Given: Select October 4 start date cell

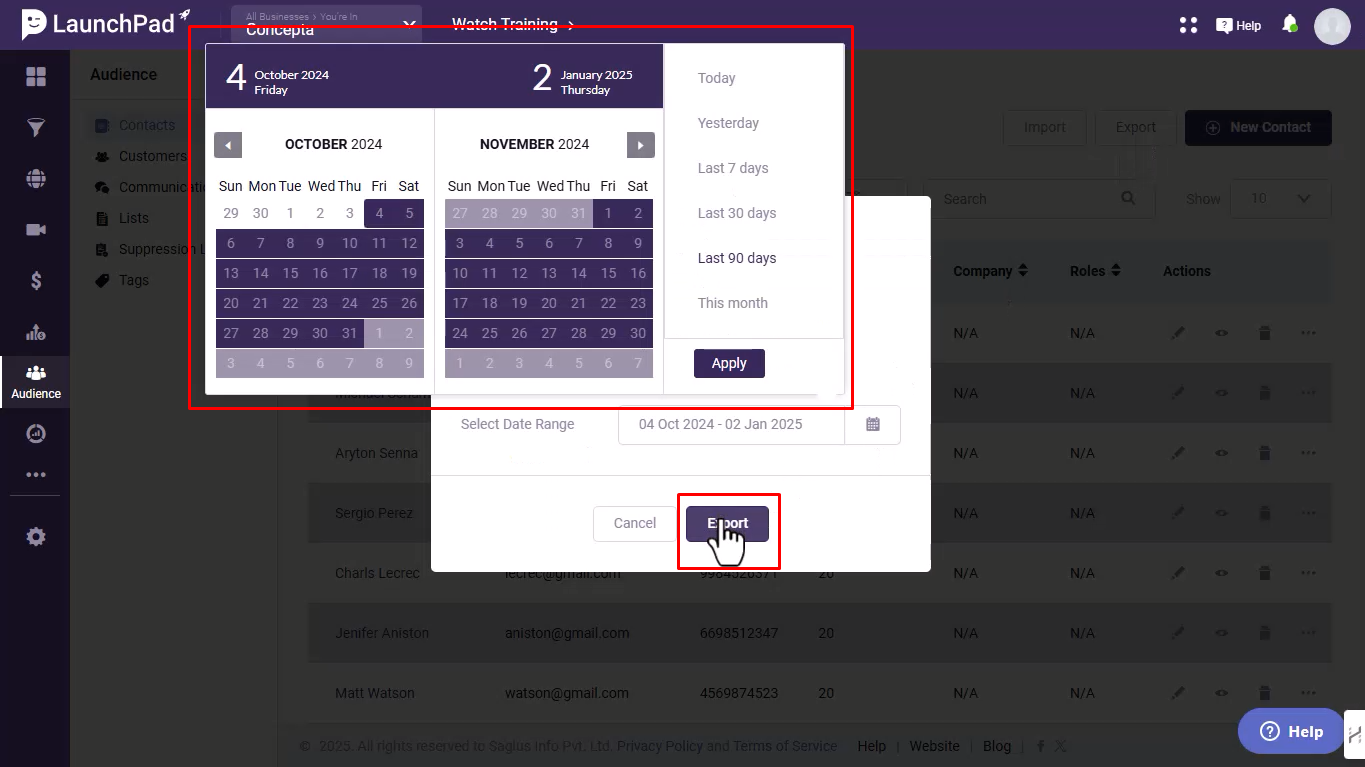Looking at the screenshot, I should pyautogui.click(x=379, y=213).
